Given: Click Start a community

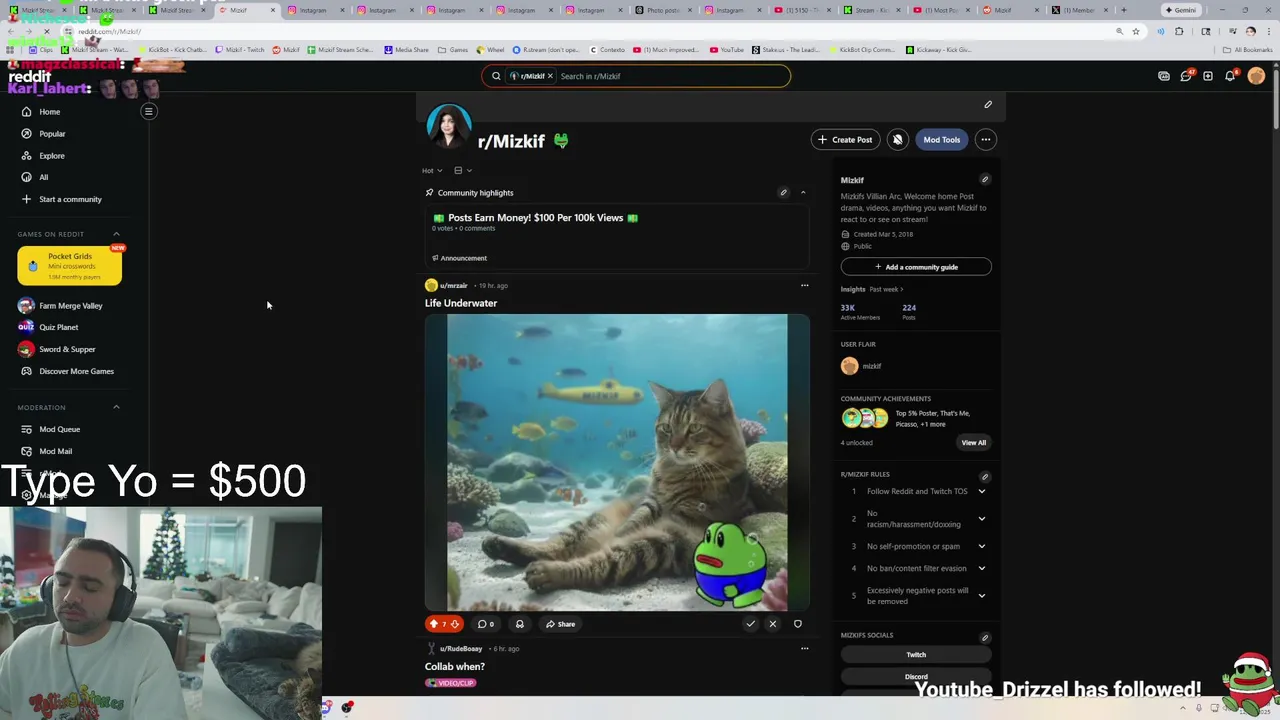Looking at the screenshot, I should tap(70, 199).
